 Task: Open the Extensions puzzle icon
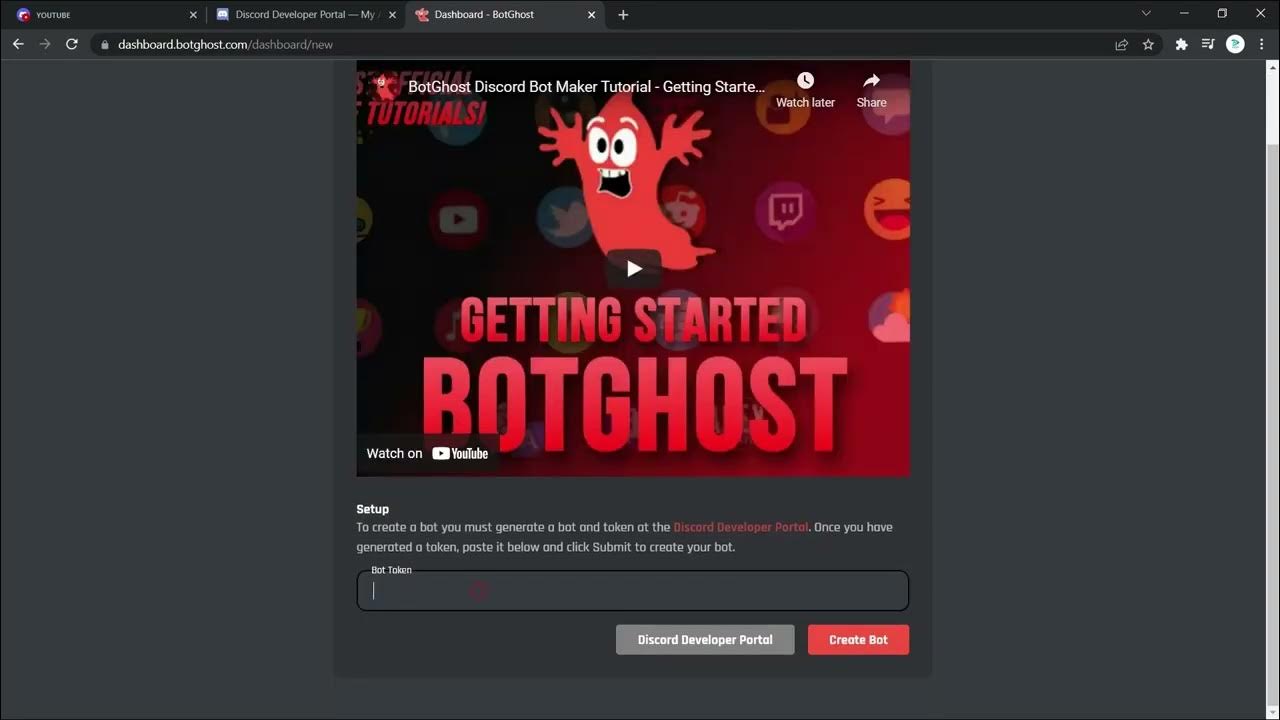1181,44
